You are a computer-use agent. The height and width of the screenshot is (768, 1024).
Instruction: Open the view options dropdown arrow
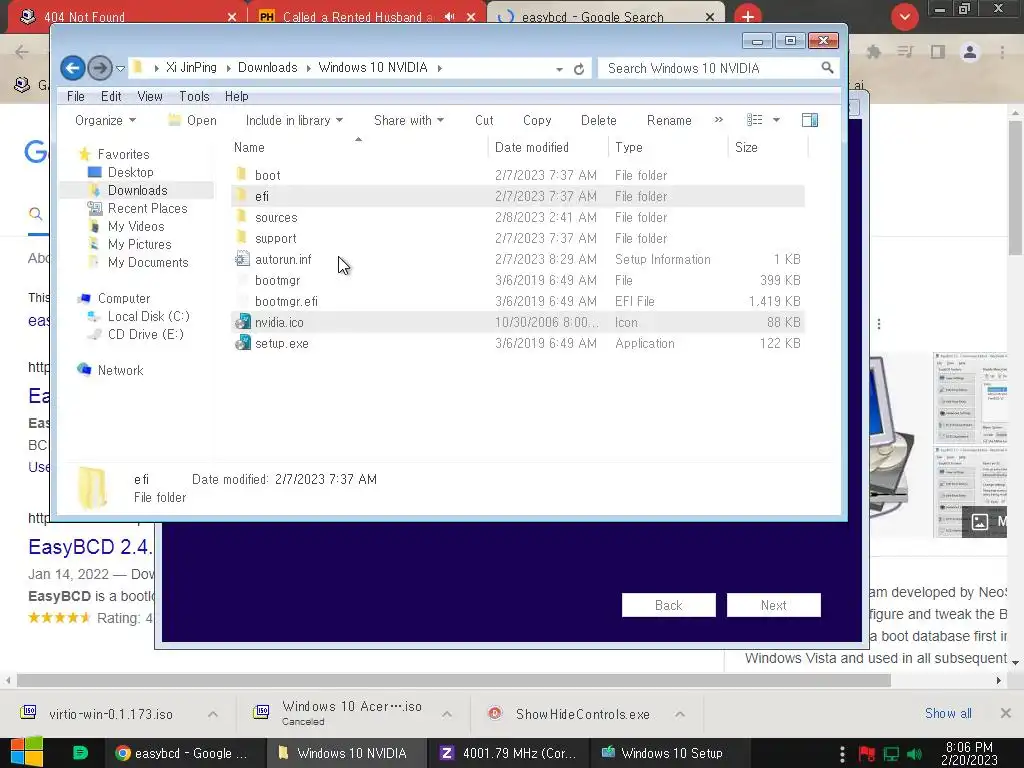[776, 120]
